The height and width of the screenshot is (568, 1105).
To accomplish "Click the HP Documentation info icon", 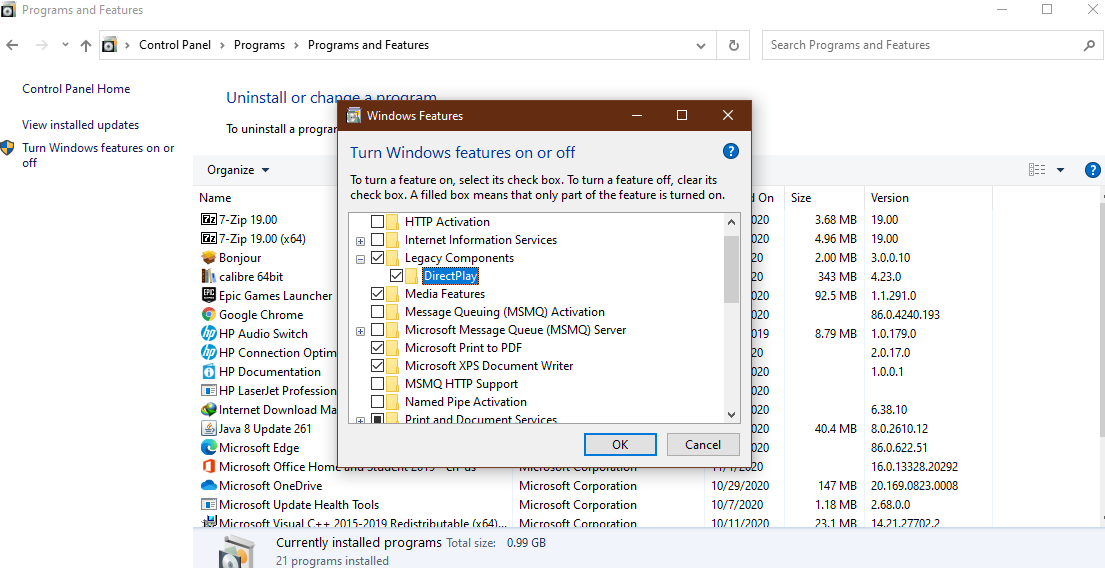I will pyautogui.click(x=209, y=371).
